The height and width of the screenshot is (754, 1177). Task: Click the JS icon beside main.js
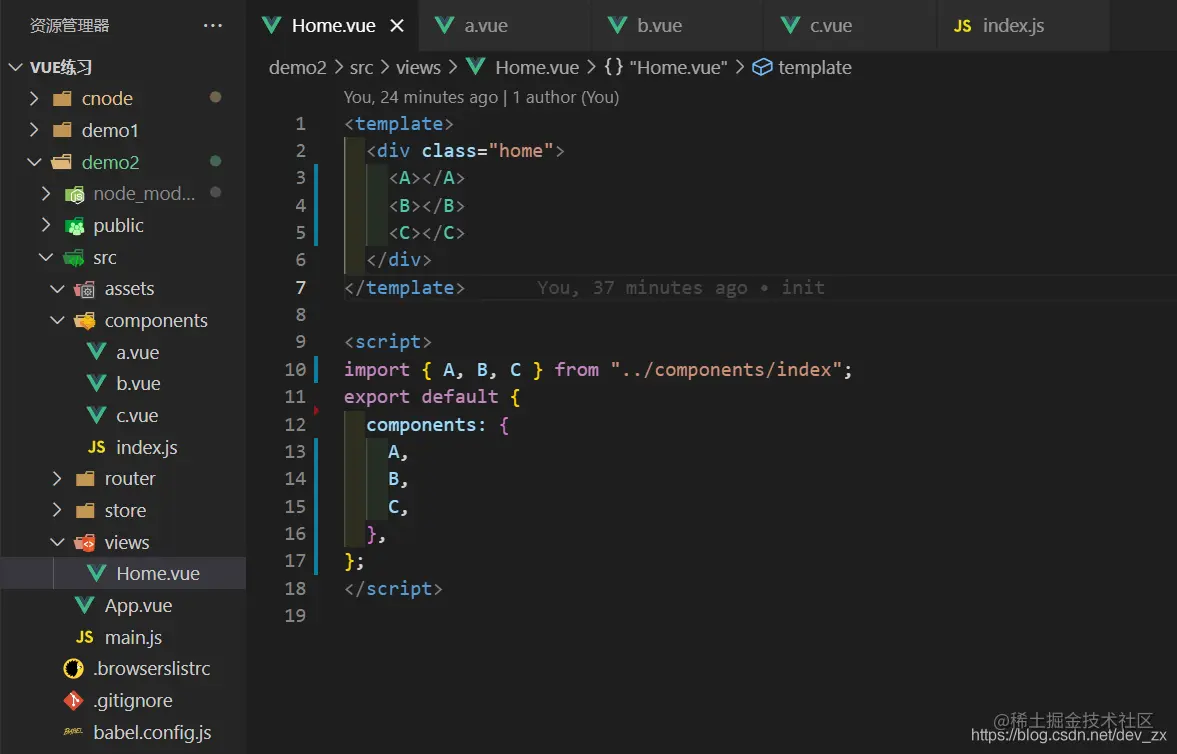pos(85,637)
